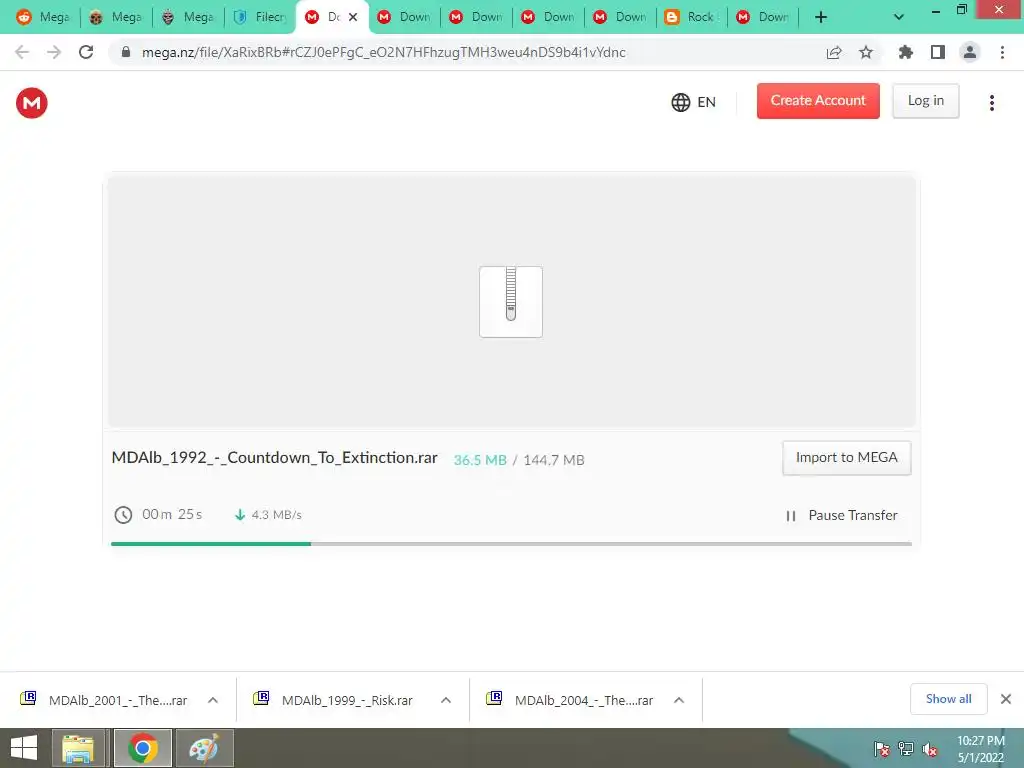Click the download speed arrow icon
1024x768 pixels.
click(x=240, y=515)
